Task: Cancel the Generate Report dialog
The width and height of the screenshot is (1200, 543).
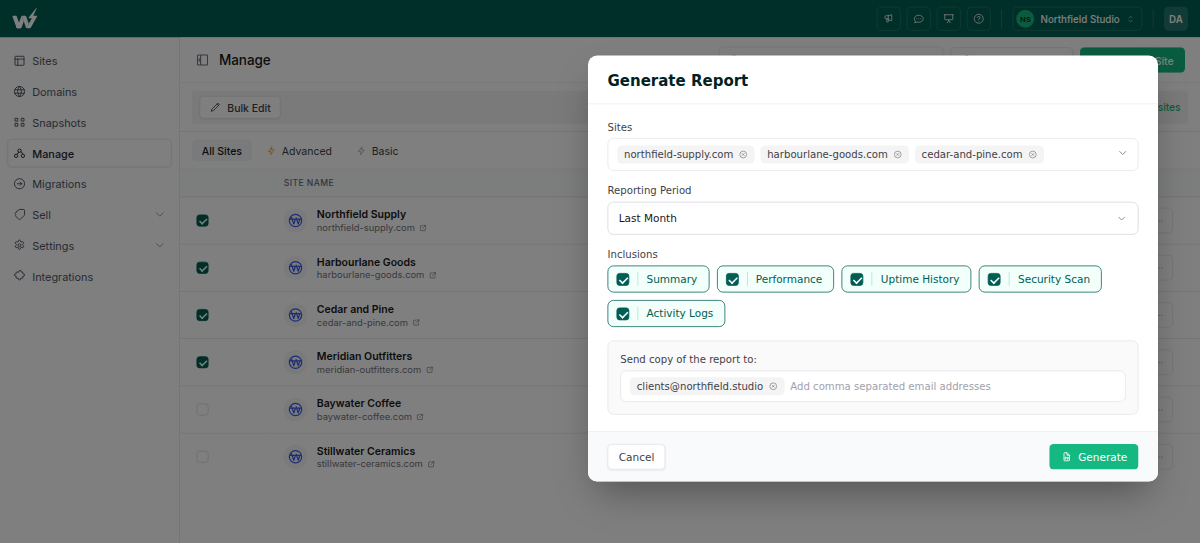Action: [x=636, y=457]
